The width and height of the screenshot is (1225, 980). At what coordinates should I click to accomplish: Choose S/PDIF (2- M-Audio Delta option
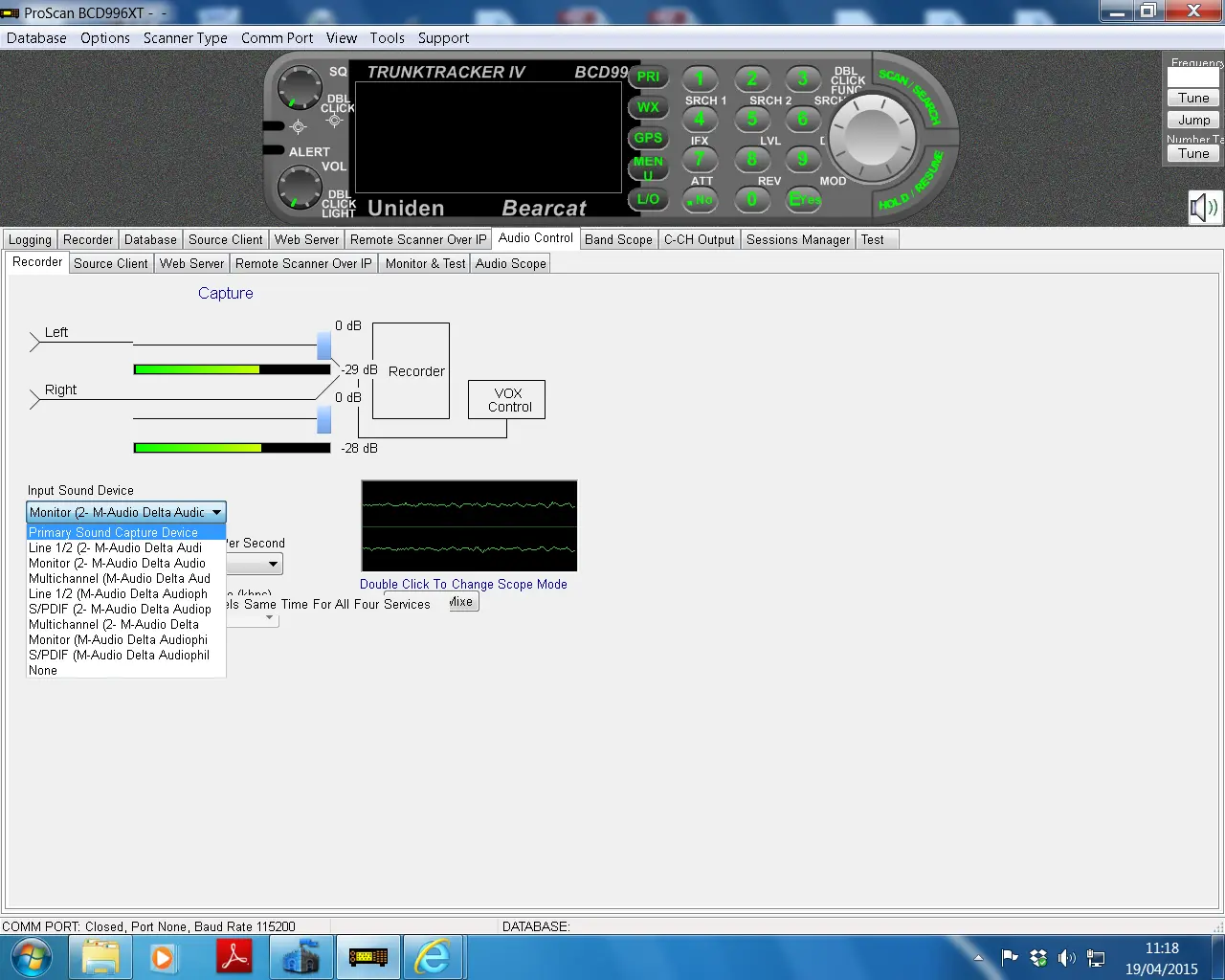[126, 609]
